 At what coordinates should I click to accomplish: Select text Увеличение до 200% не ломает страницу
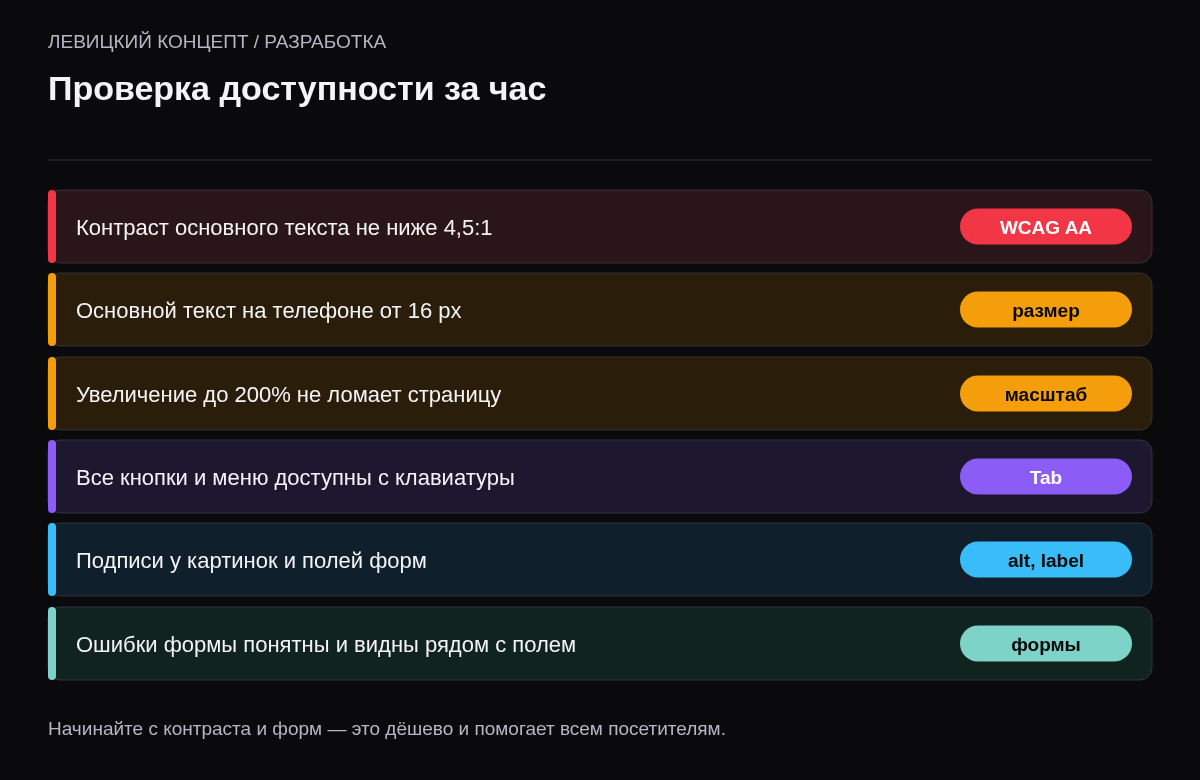tap(288, 395)
